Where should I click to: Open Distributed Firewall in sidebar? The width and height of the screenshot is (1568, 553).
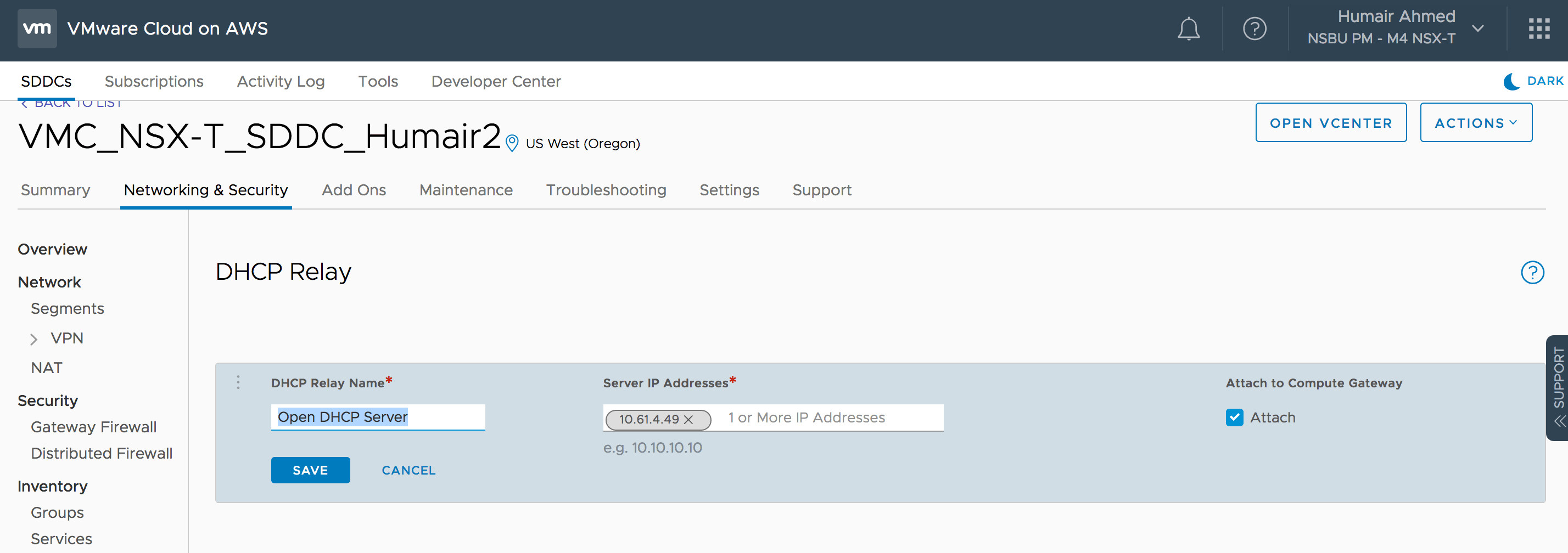click(102, 453)
